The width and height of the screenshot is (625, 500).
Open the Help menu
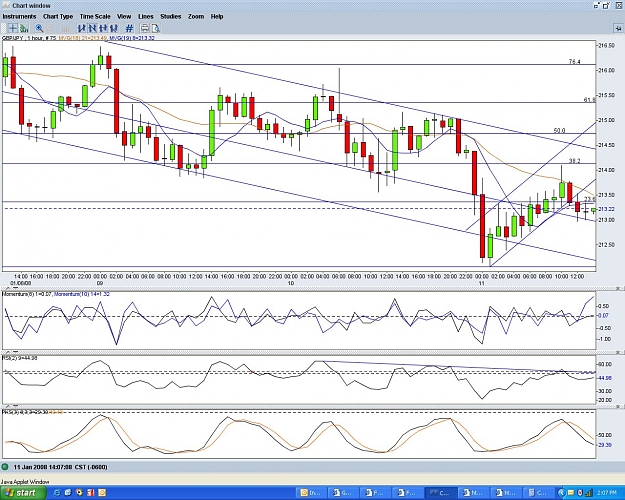click(x=217, y=16)
